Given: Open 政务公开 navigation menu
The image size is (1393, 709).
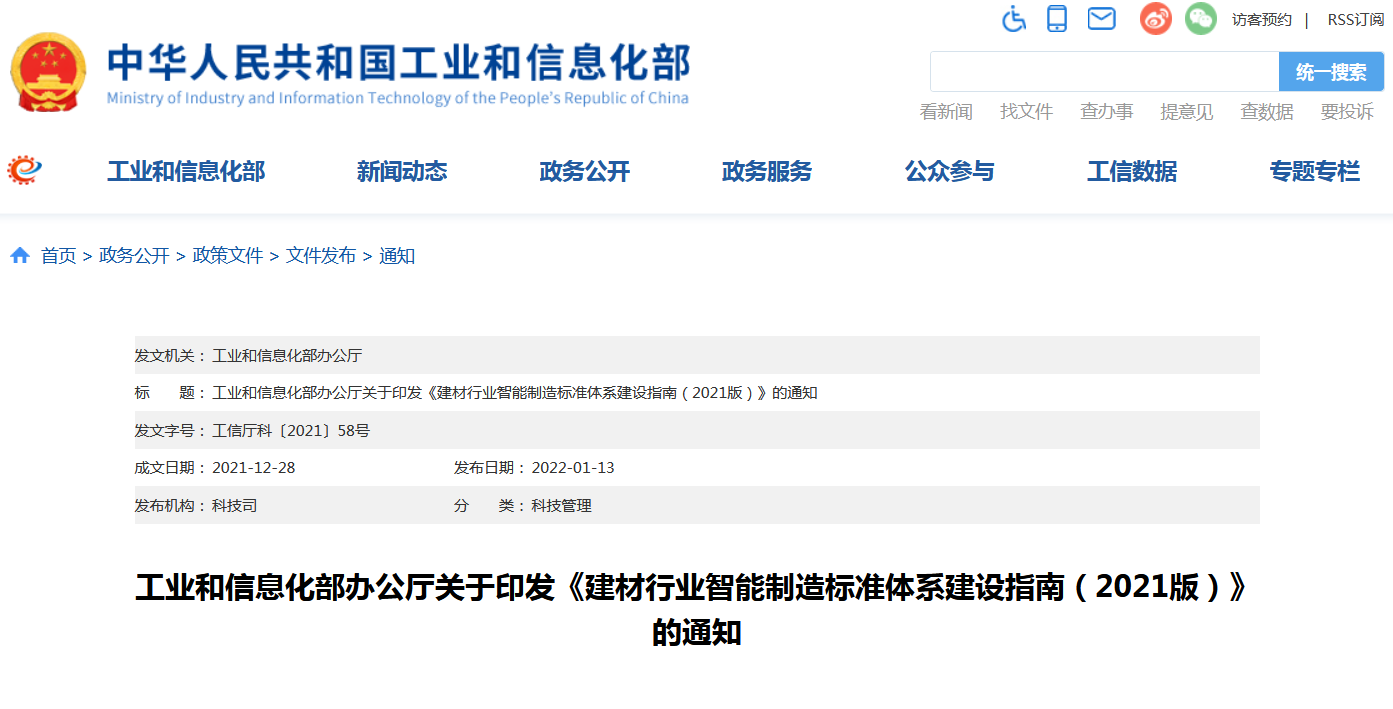Looking at the screenshot, I should coord(585,172).
